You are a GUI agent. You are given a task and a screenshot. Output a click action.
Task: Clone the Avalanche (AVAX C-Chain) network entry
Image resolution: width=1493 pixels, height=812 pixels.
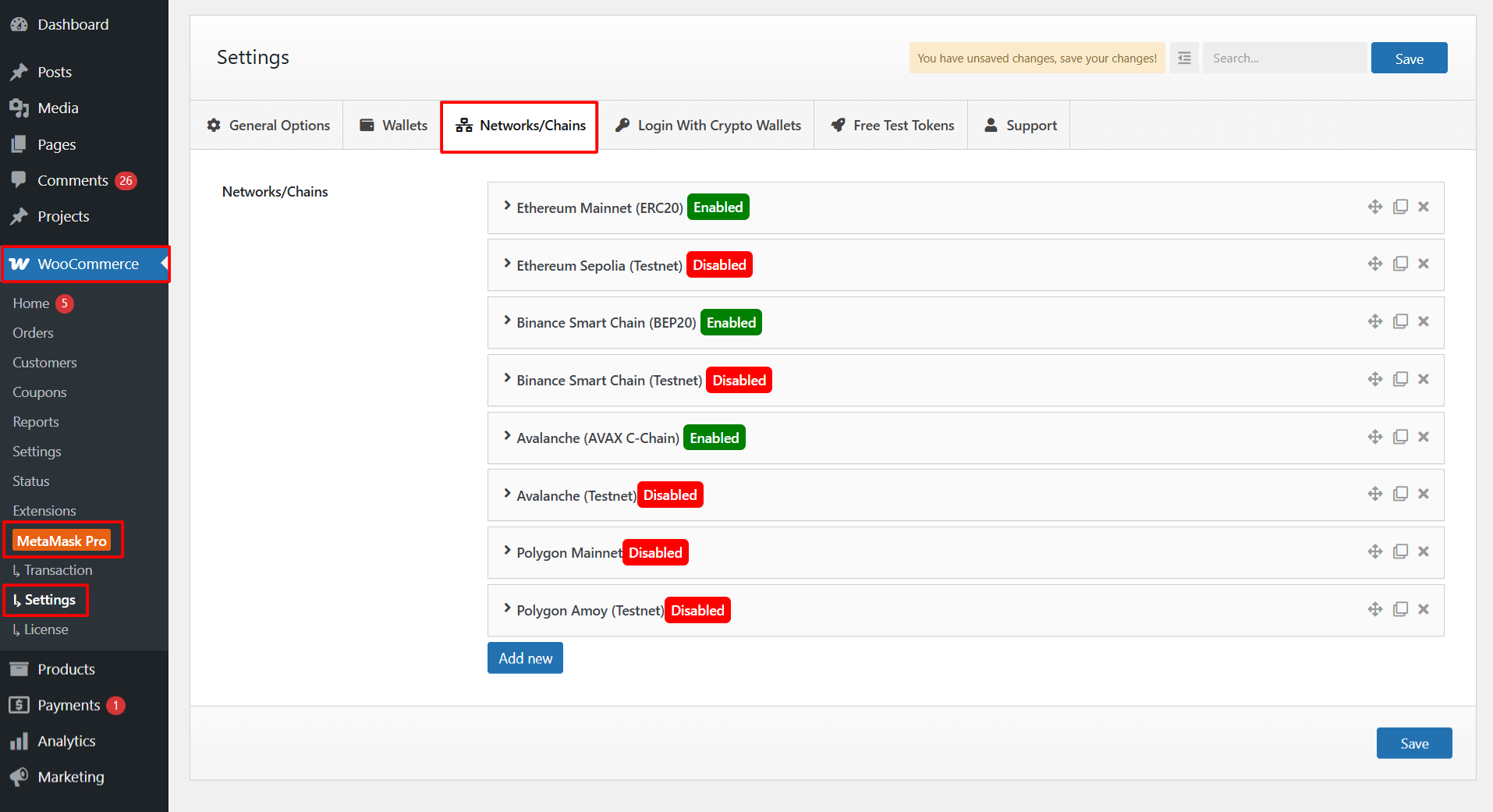[x=1400, y=437]
